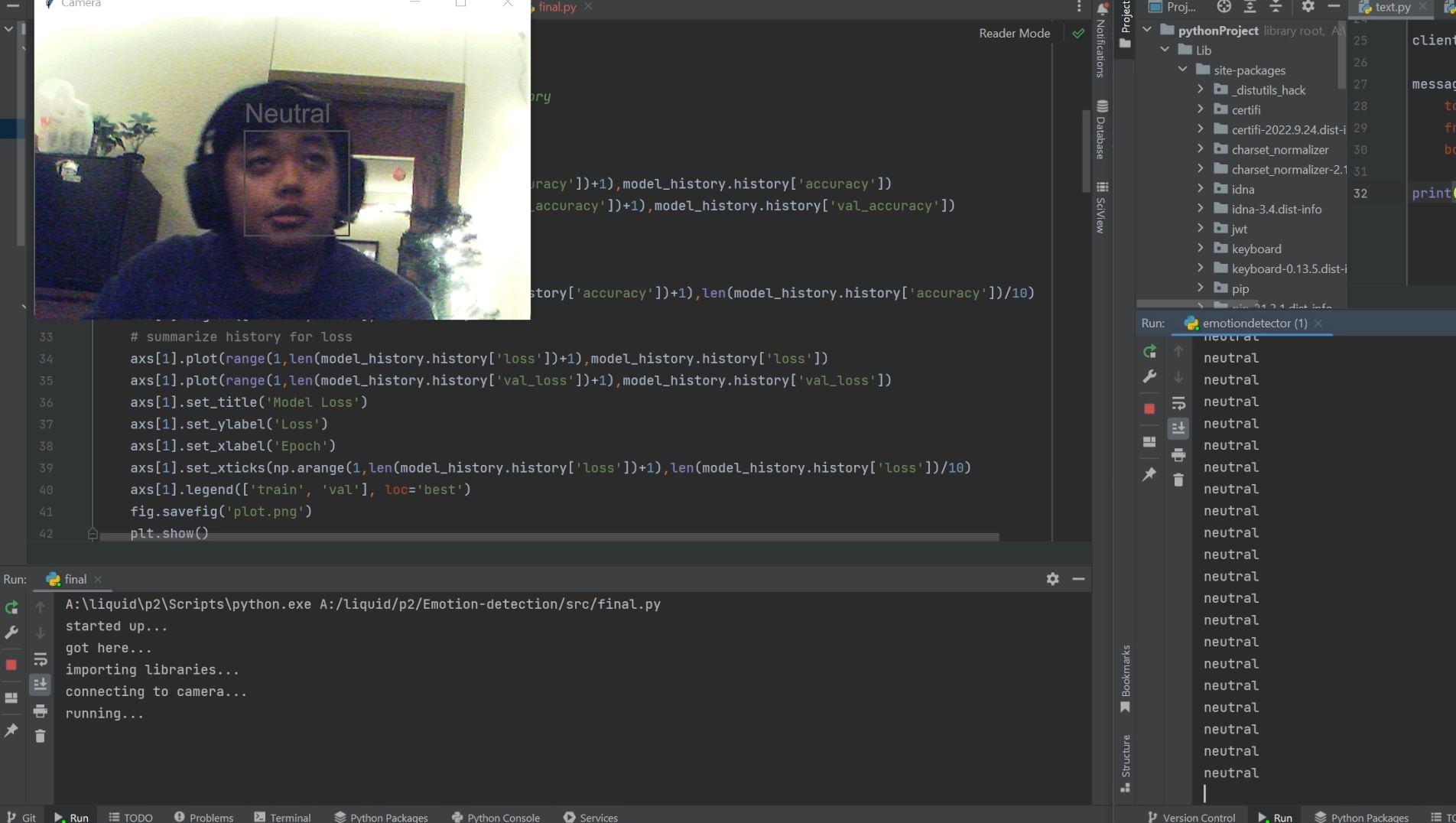The width and height of the screenshot is (1456, 823).
Task: Pin the emotiondetector (1) Run tab
Action: pos(1149,474)
